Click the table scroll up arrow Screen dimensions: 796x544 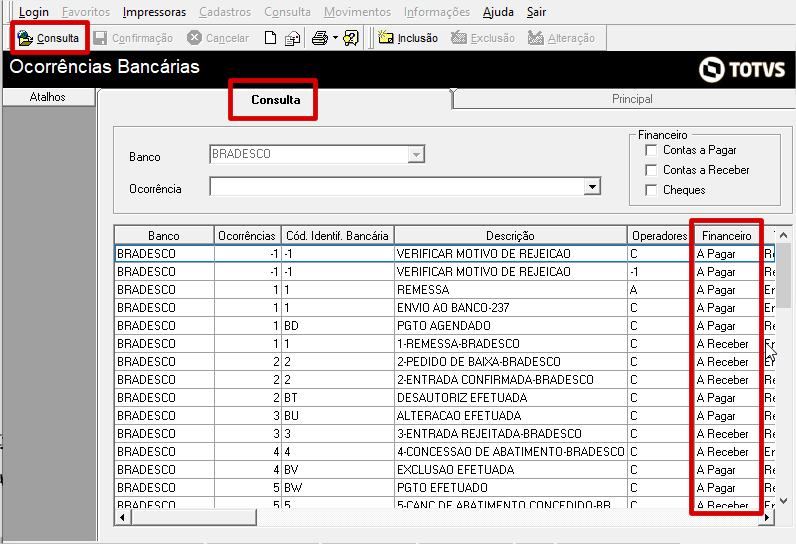(x=783, y=235)
